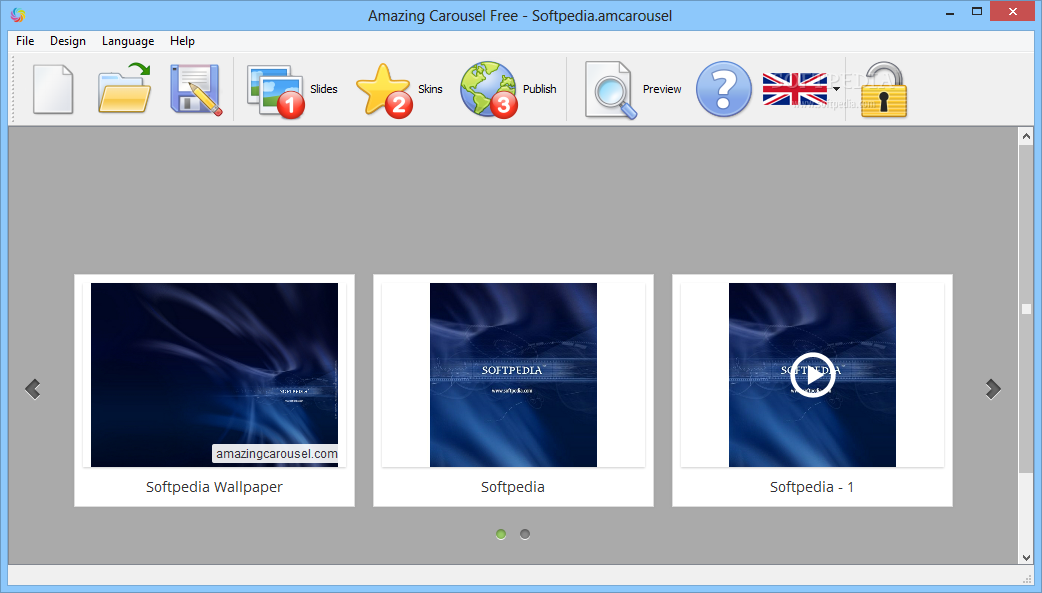The height and width of the screenshot is (593, 1042).
Task: Click the 'Softpedia - 1' caption
Action: (x=812, y=487)
